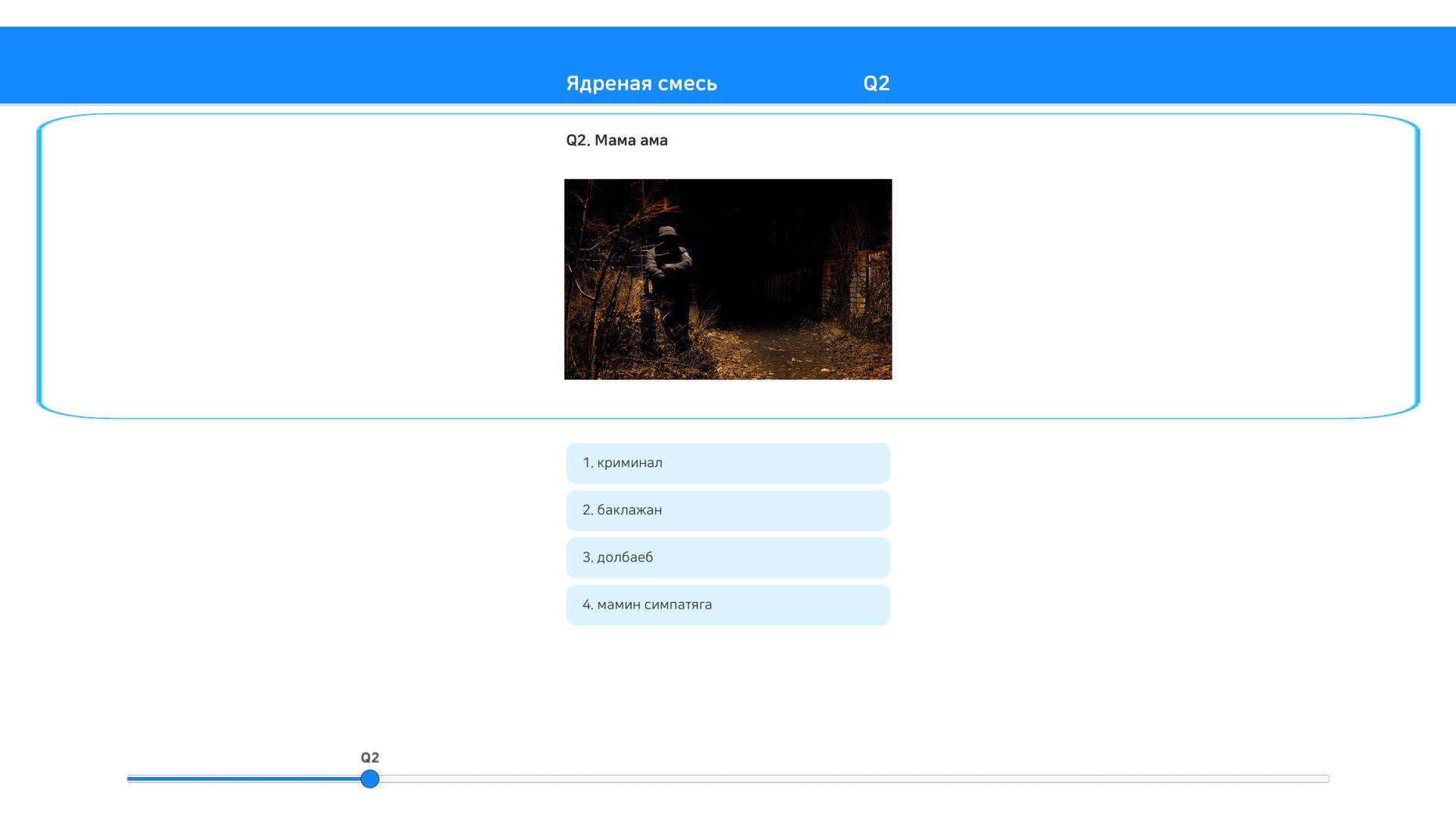Click the dark alley question image
The width and height of the screenshot is (1456, 818).
tap(727, 279)
